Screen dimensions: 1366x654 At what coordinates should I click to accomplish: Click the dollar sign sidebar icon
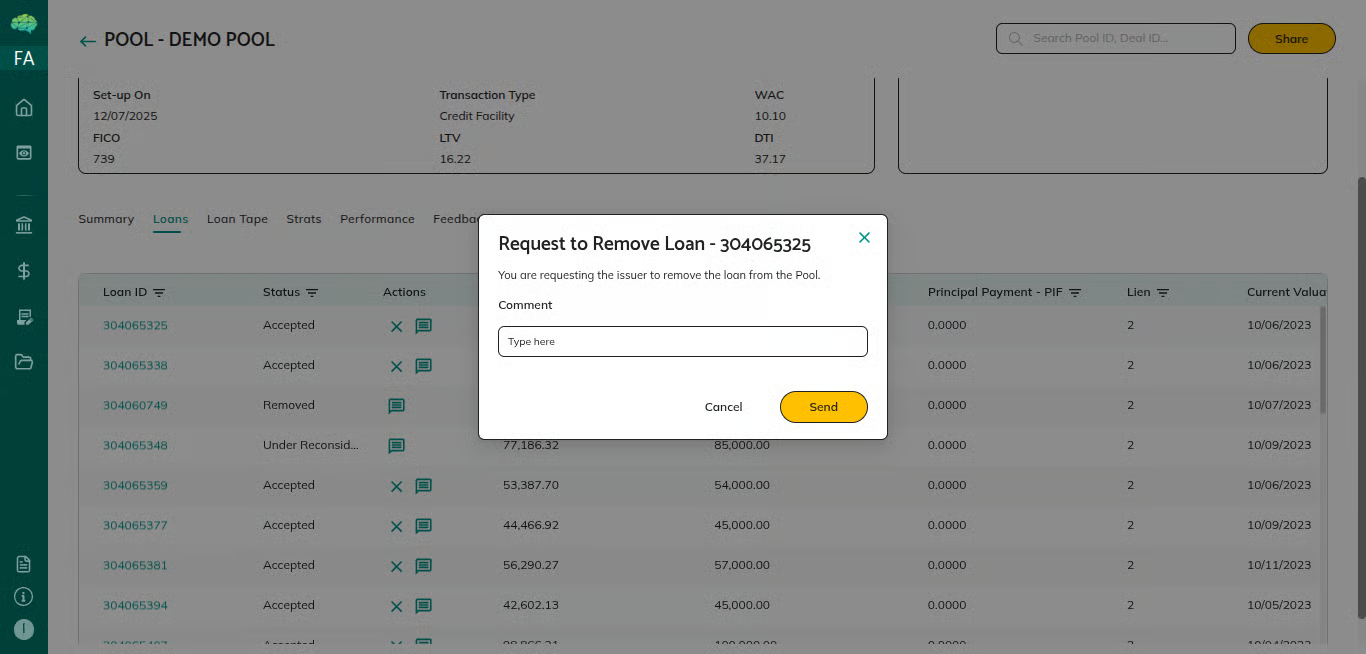click(24, 271)
